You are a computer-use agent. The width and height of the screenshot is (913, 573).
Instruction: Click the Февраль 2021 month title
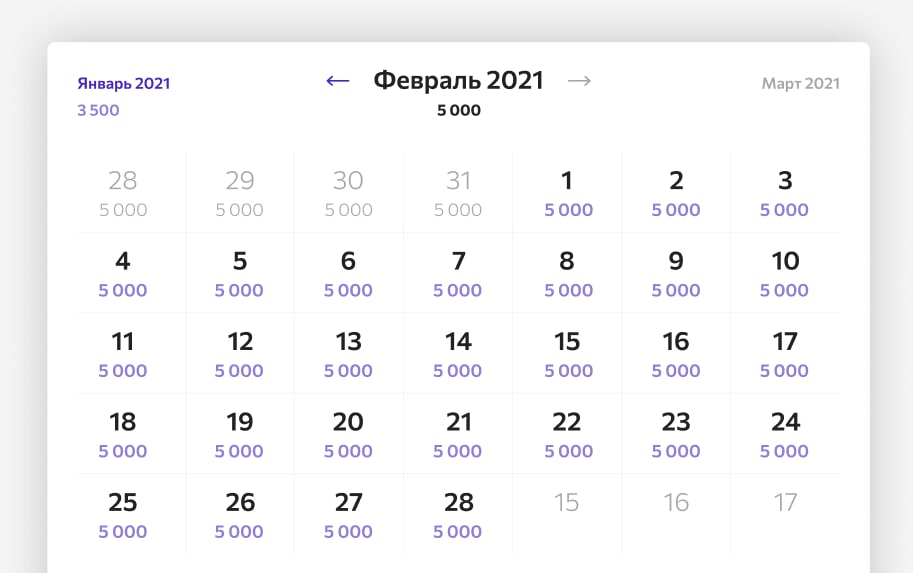click(x=458, y=81)
